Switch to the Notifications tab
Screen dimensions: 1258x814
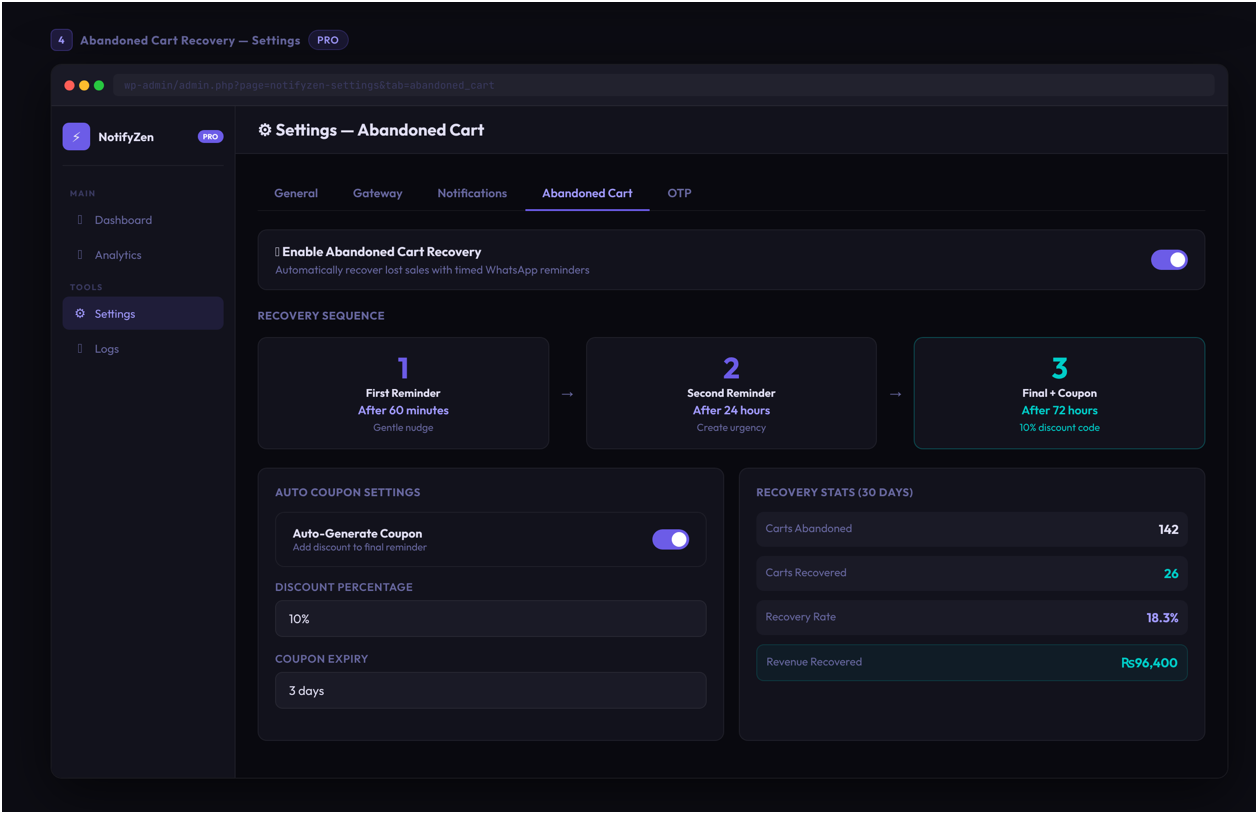472,193
